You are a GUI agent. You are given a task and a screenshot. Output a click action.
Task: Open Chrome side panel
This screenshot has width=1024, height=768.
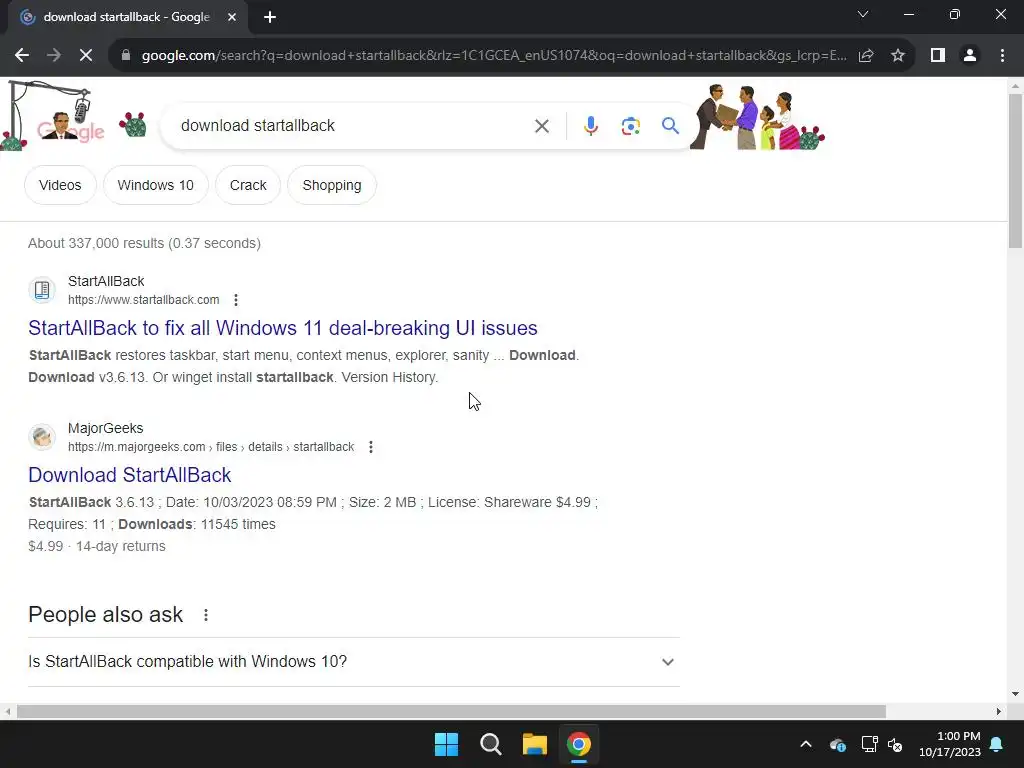click(x=938, y=56)
